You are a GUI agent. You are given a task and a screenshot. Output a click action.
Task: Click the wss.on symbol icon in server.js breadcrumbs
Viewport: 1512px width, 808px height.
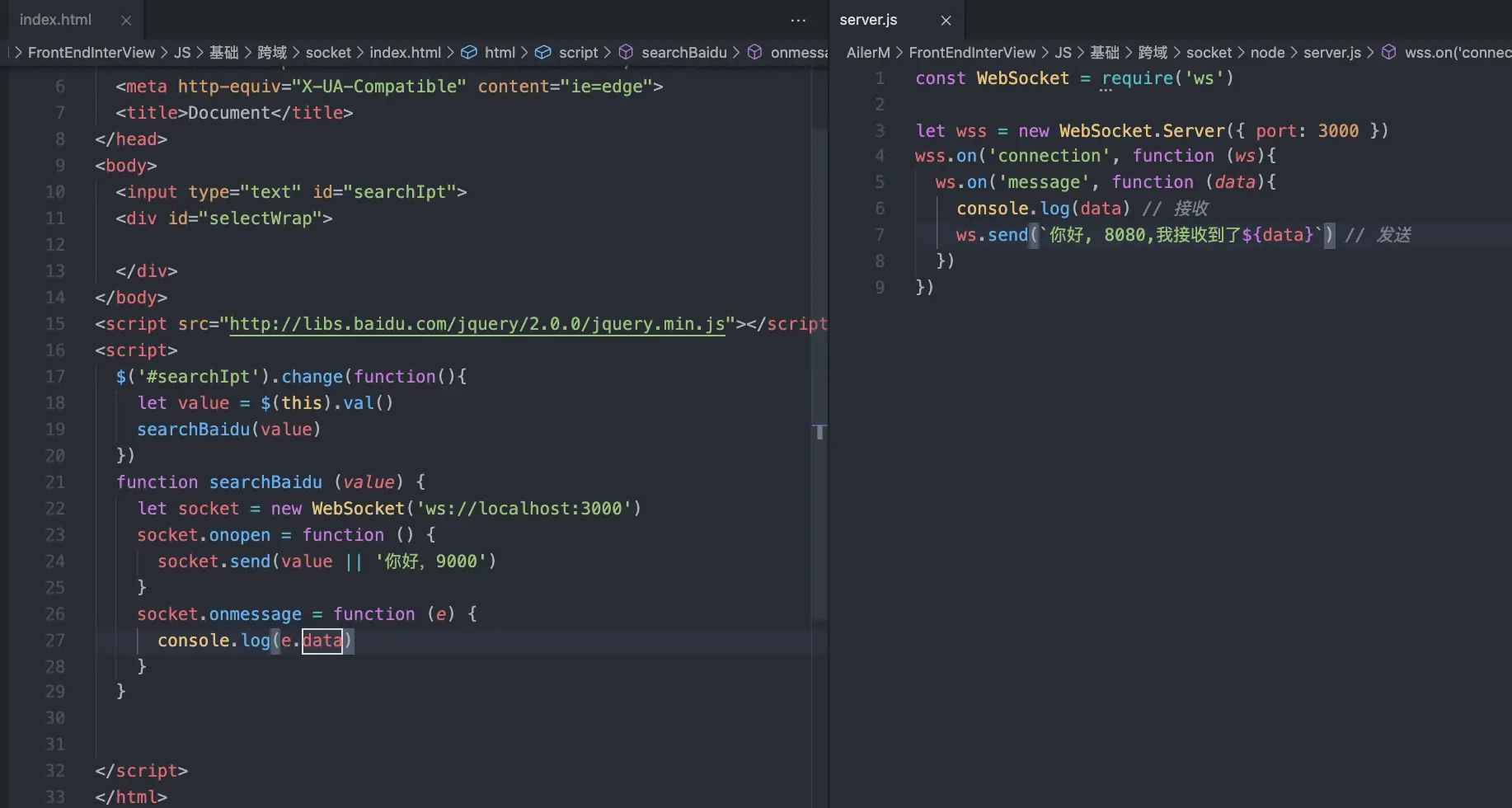coord(1389,53)
